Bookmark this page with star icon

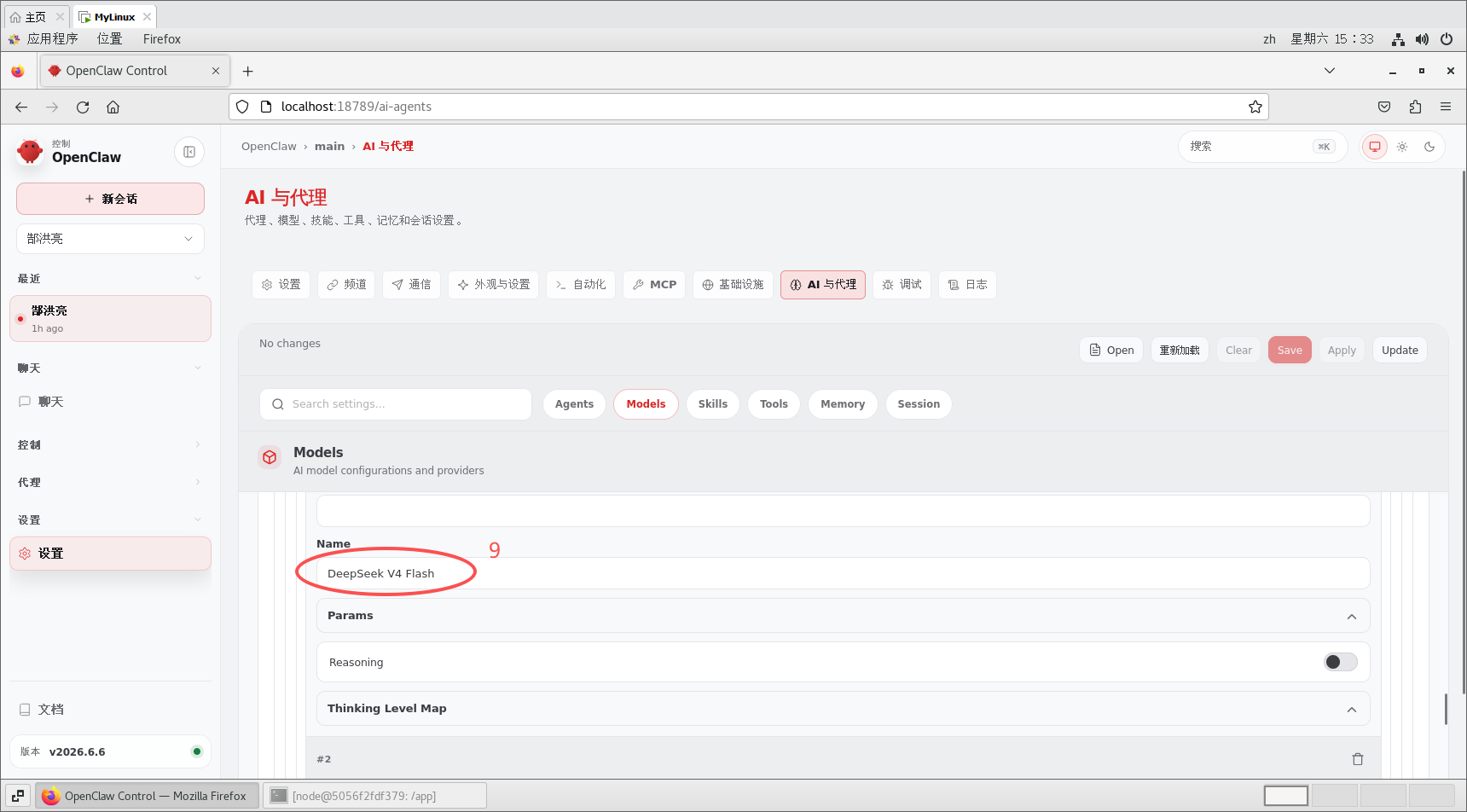pyautogui.click(x=1255, y=107)
